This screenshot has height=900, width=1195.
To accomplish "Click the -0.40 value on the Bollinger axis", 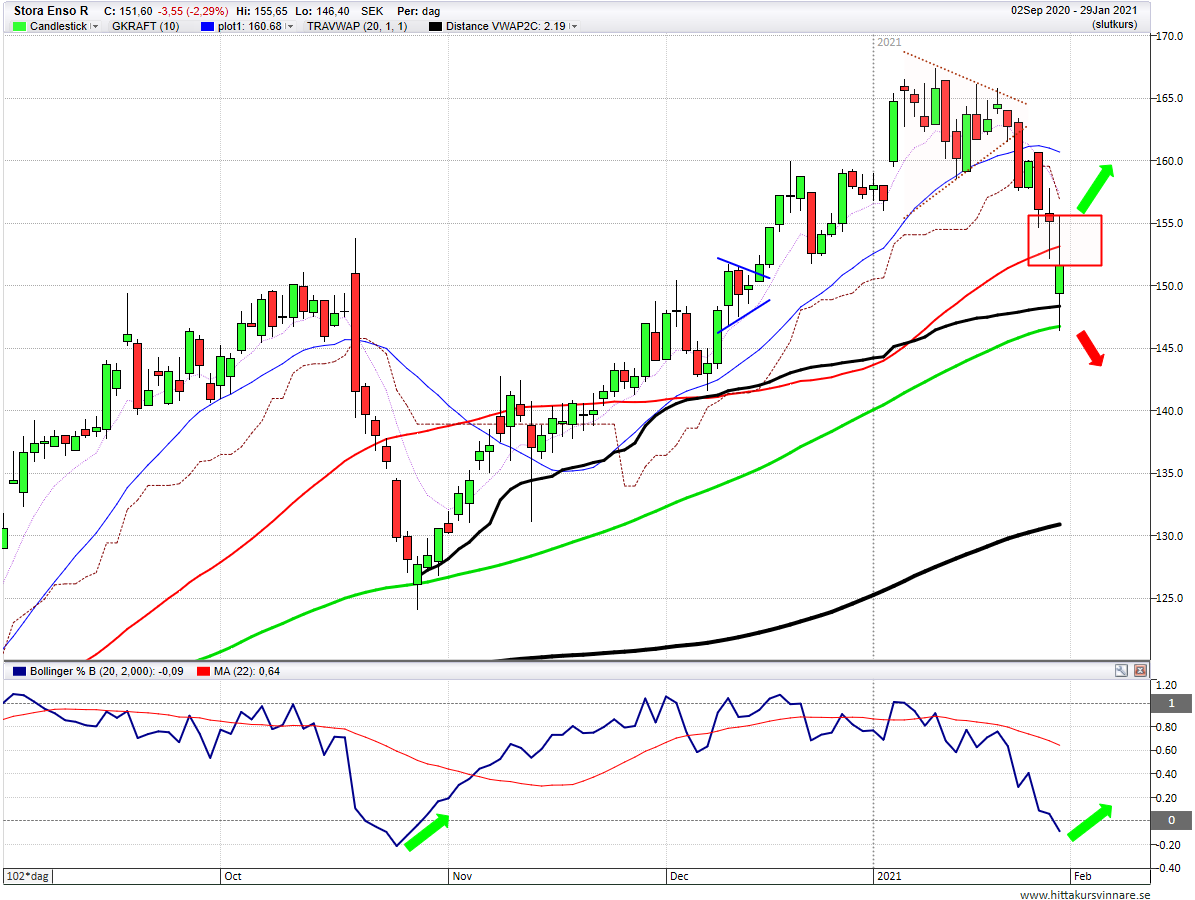I will point(1169,868).
